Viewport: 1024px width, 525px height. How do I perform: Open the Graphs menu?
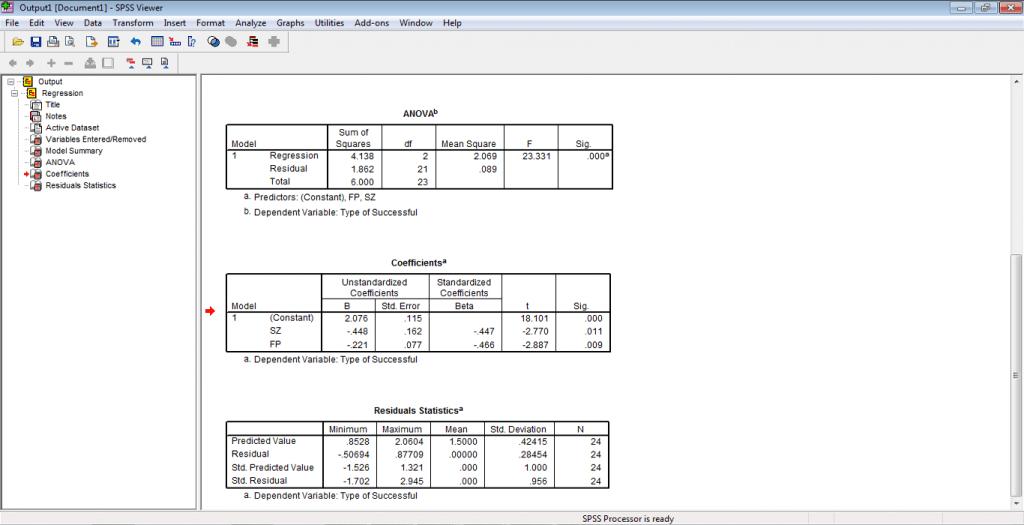tap(290, 22)
